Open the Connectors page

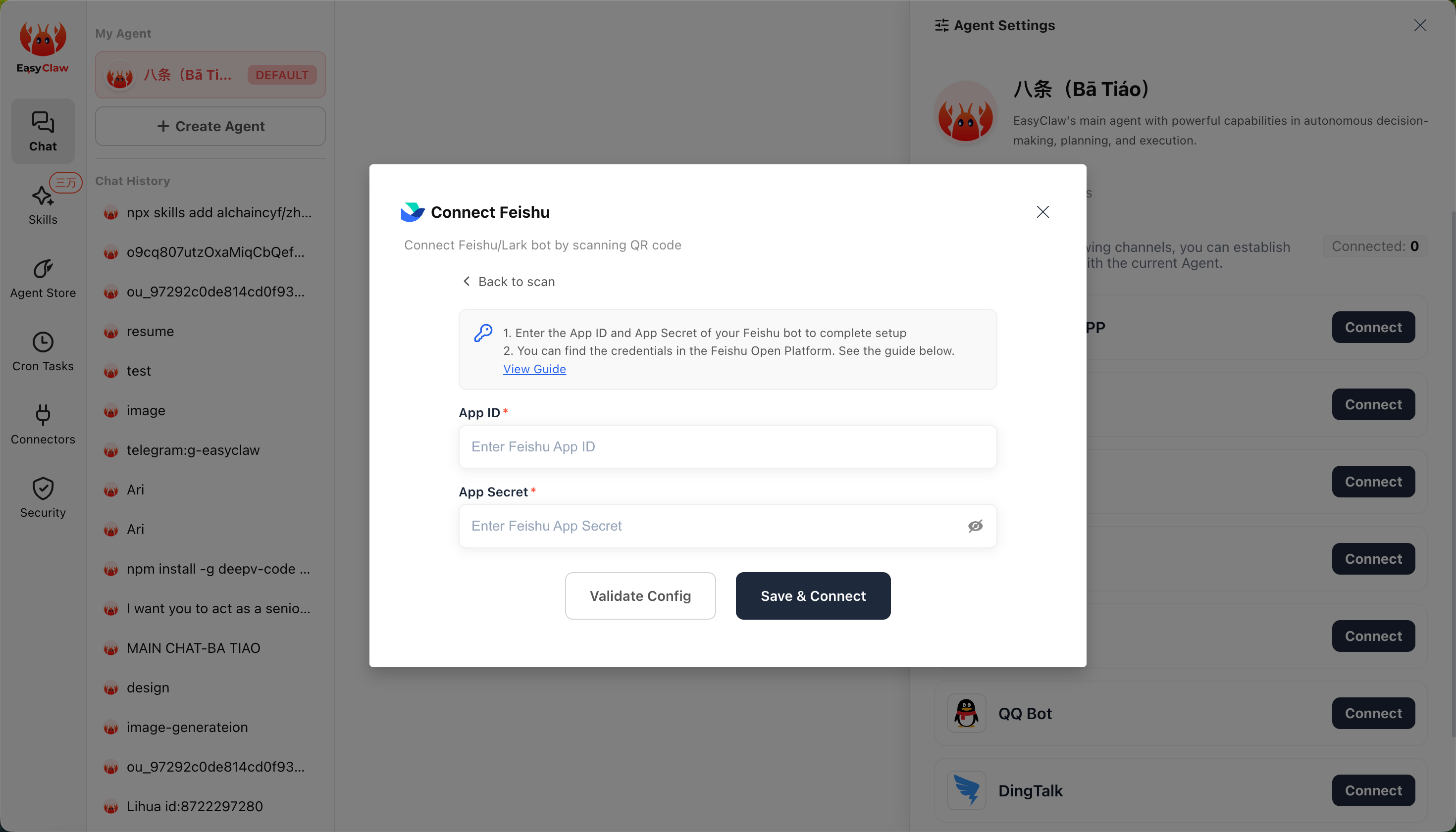point(43,425)
